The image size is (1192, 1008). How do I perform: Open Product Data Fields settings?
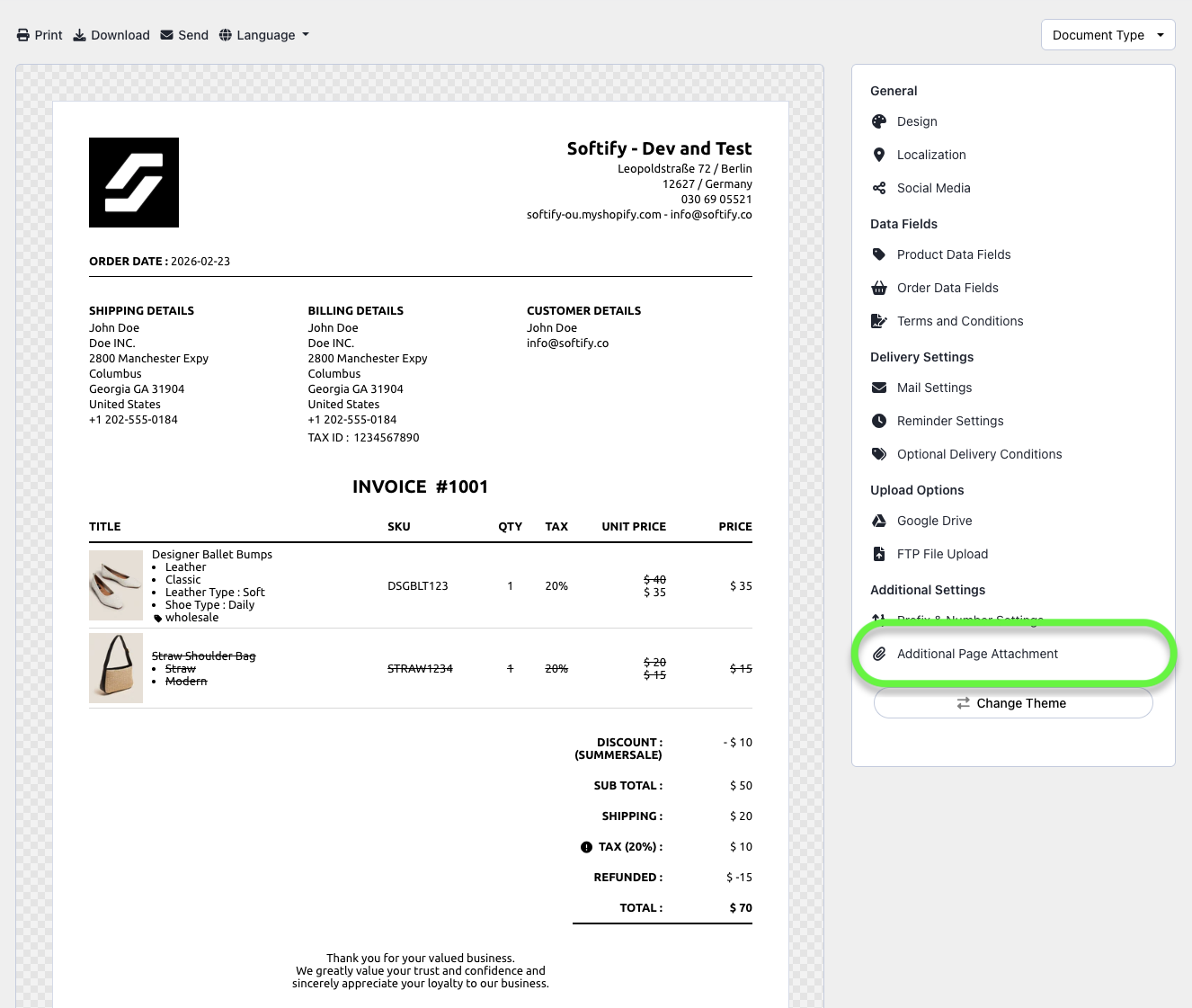click(x=953, y=254)
